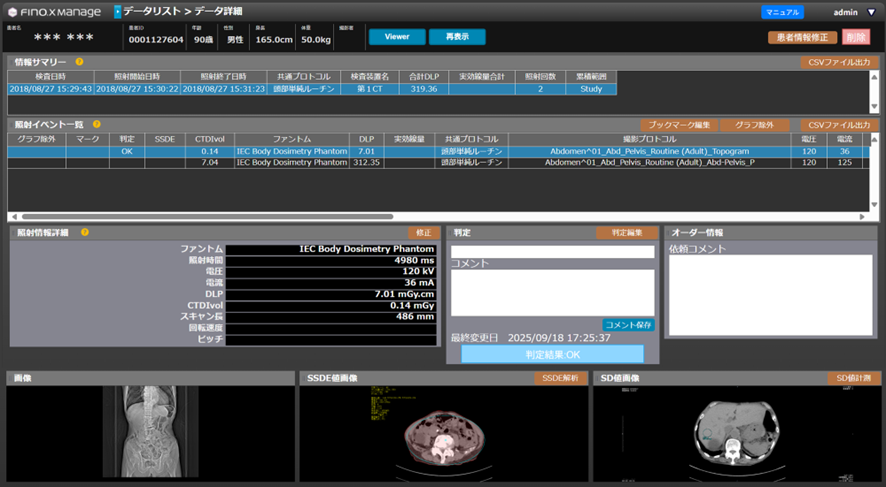Image resolution: width=886 pixels, height=487 pixels.
Task: Expand the admin user dropdown arrow
Action: click(871, 13)
